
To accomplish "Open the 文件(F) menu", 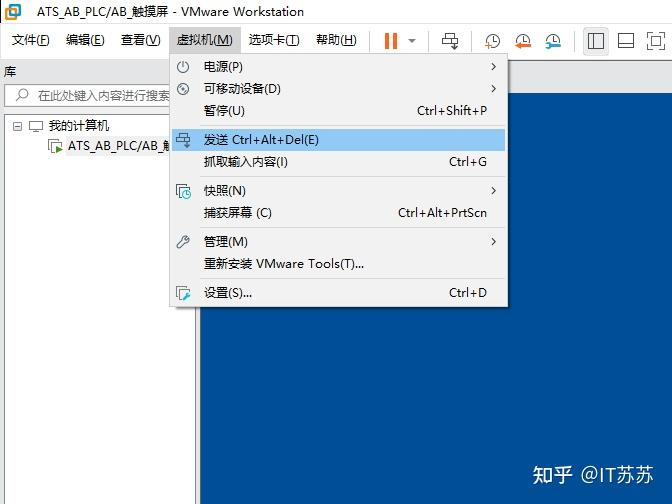I will point(30,40).
